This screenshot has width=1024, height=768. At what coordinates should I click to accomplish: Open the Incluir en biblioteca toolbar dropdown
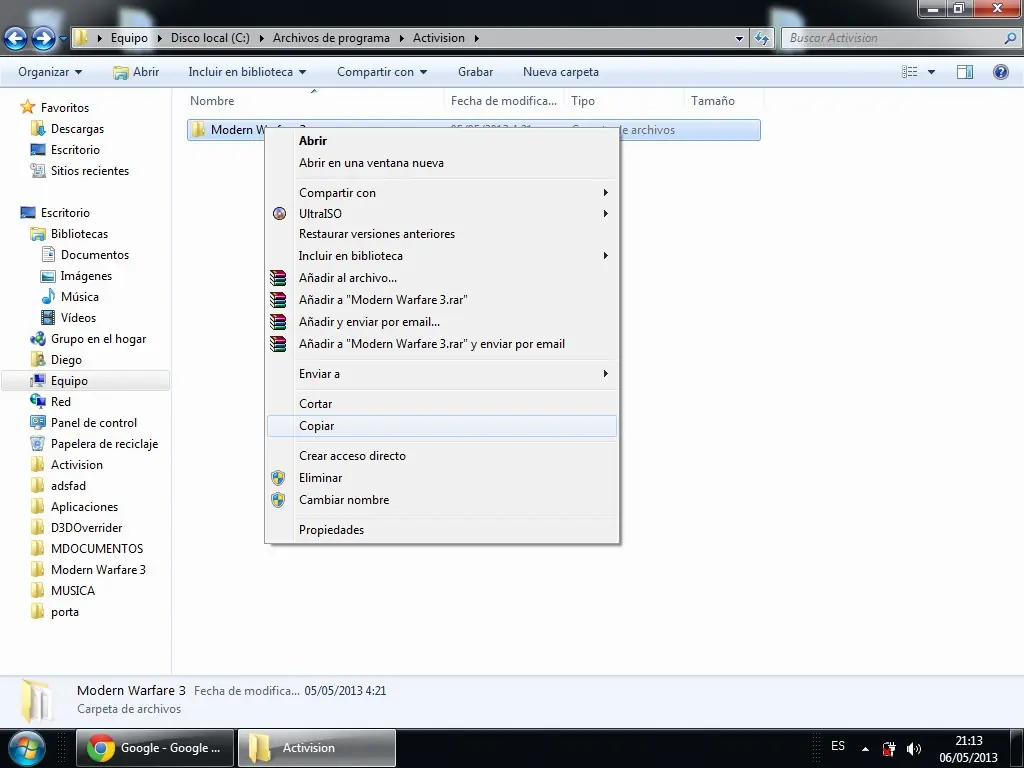pyautogui.click(x=247, y=72)
